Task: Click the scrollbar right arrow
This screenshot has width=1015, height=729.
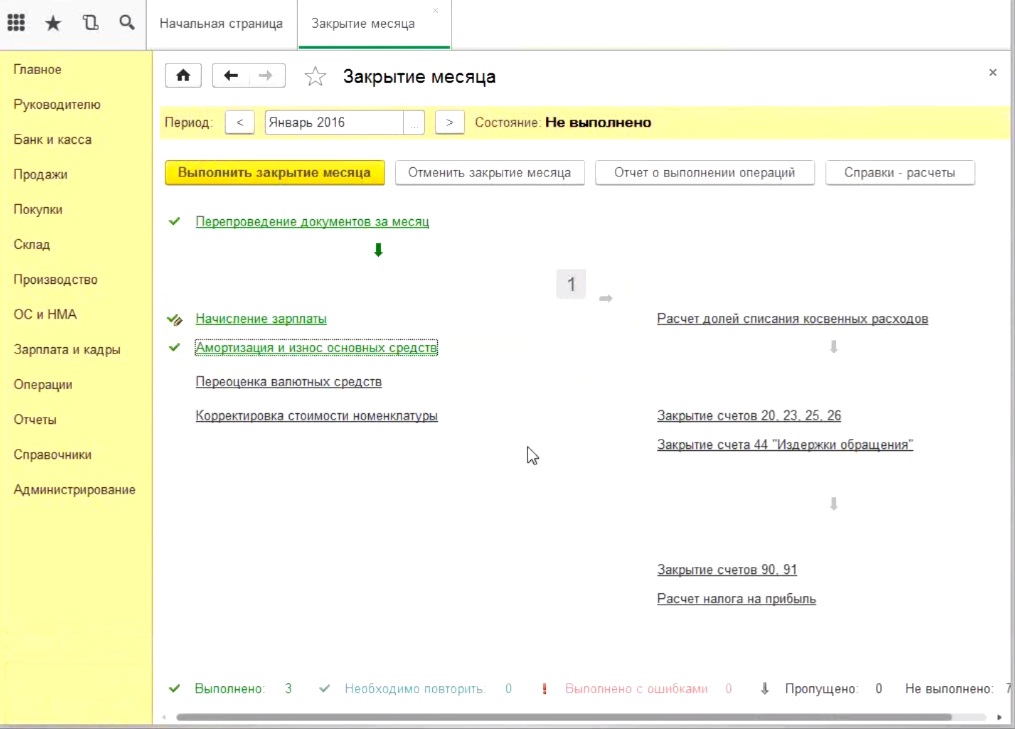Action: 999,717
